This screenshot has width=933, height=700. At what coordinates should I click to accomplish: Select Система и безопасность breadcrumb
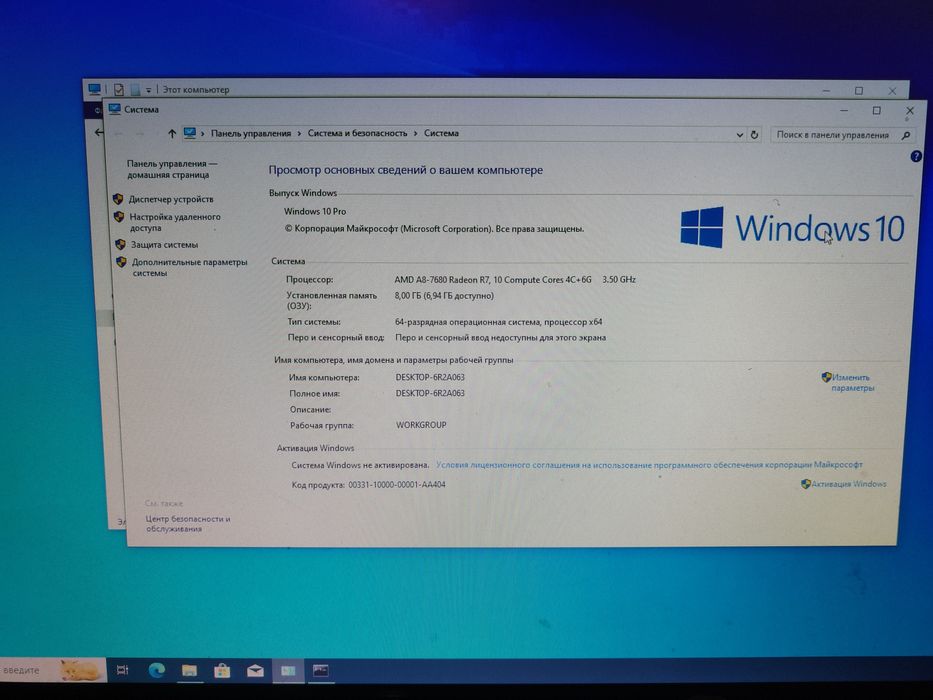coord(357,133)
